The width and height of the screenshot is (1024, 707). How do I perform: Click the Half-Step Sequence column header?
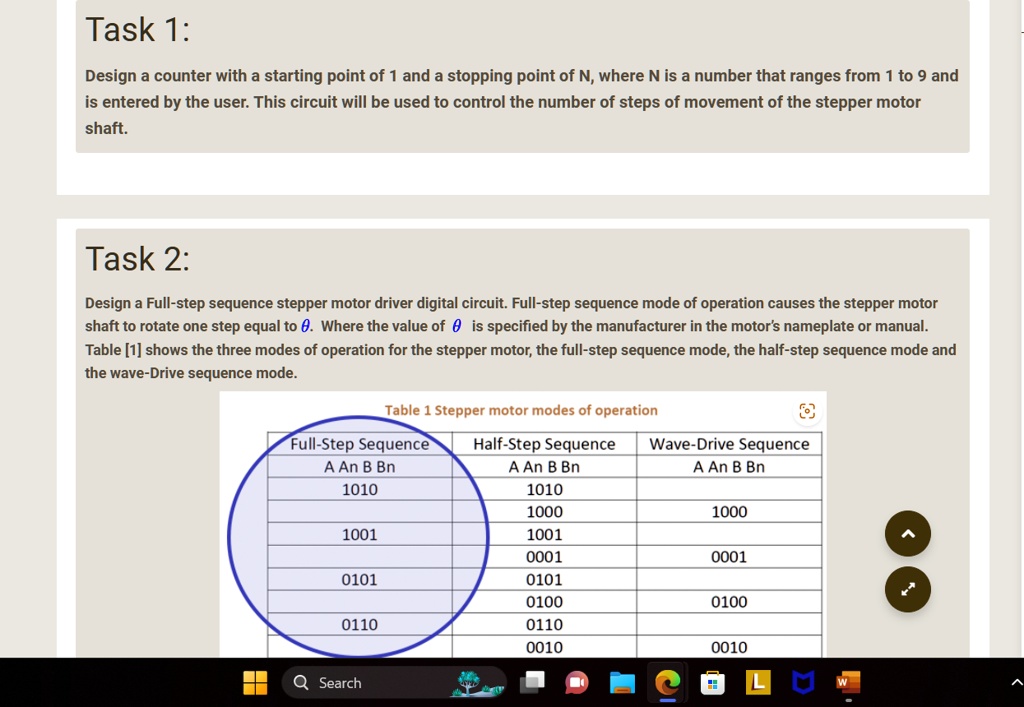click(x=544, y=444)
